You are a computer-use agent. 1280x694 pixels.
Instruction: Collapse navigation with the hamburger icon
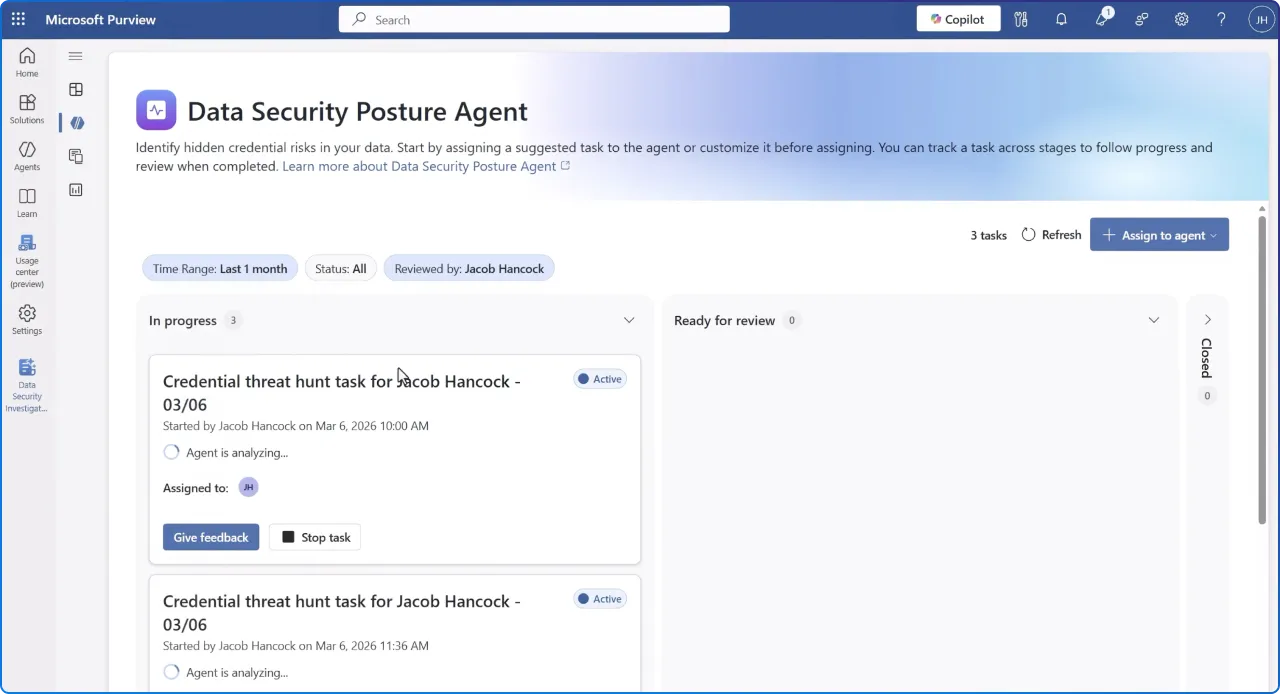(x=75, y=56)
